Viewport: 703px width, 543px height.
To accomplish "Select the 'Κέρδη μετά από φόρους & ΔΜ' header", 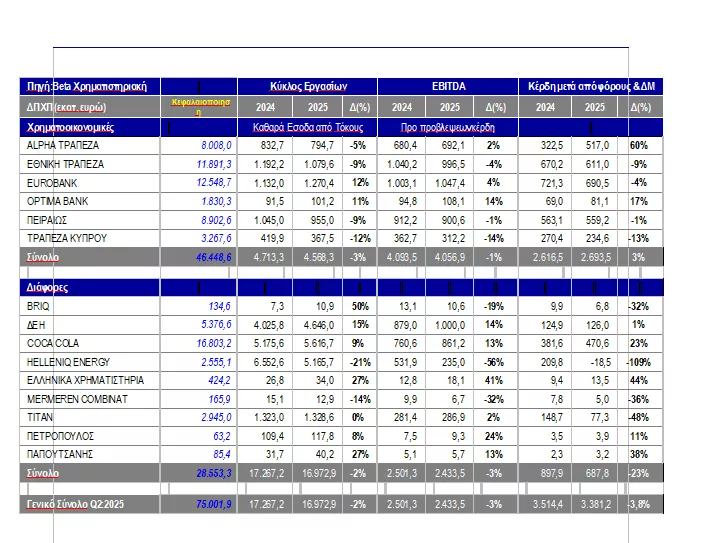I will [x=591, y=86].
